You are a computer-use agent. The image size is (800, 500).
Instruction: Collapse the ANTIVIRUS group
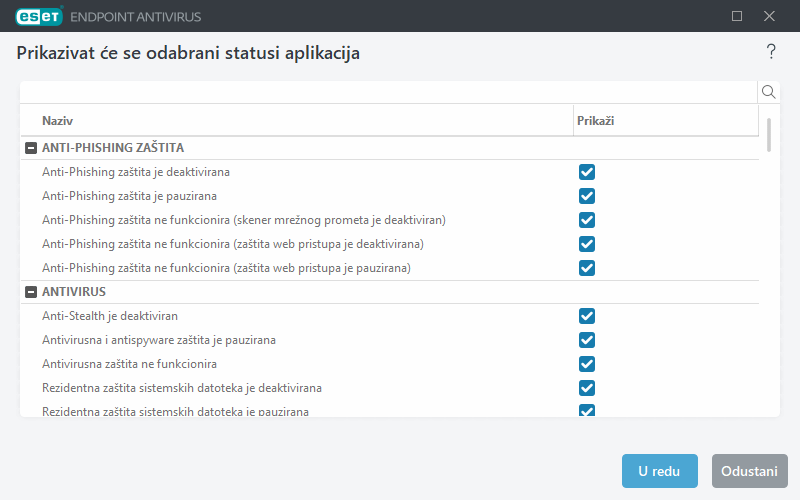point(31,292)
